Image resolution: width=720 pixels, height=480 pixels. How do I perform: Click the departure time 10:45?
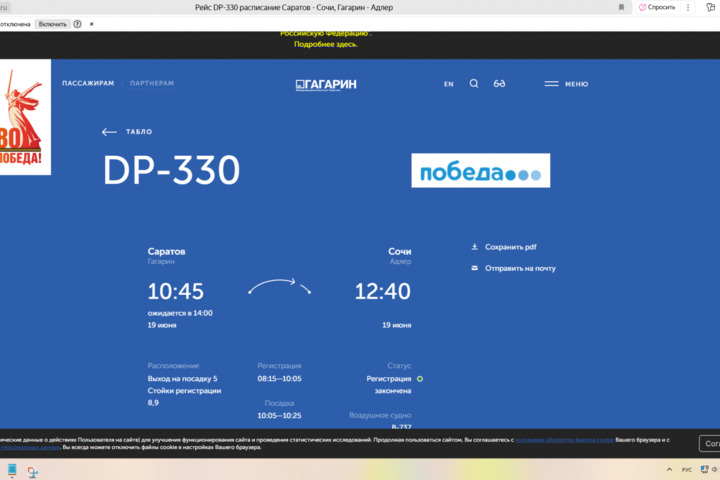tap(175, 291)
